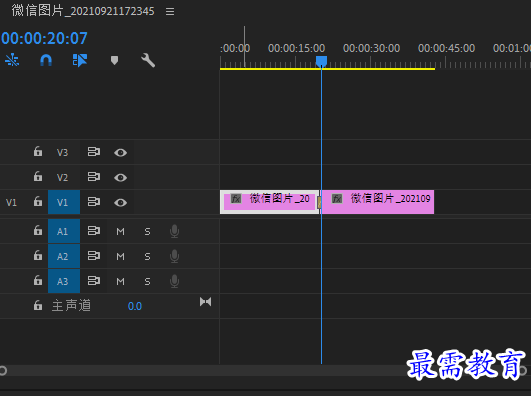
Task: Toggle sync lock on V2
Action: (94, 176)
